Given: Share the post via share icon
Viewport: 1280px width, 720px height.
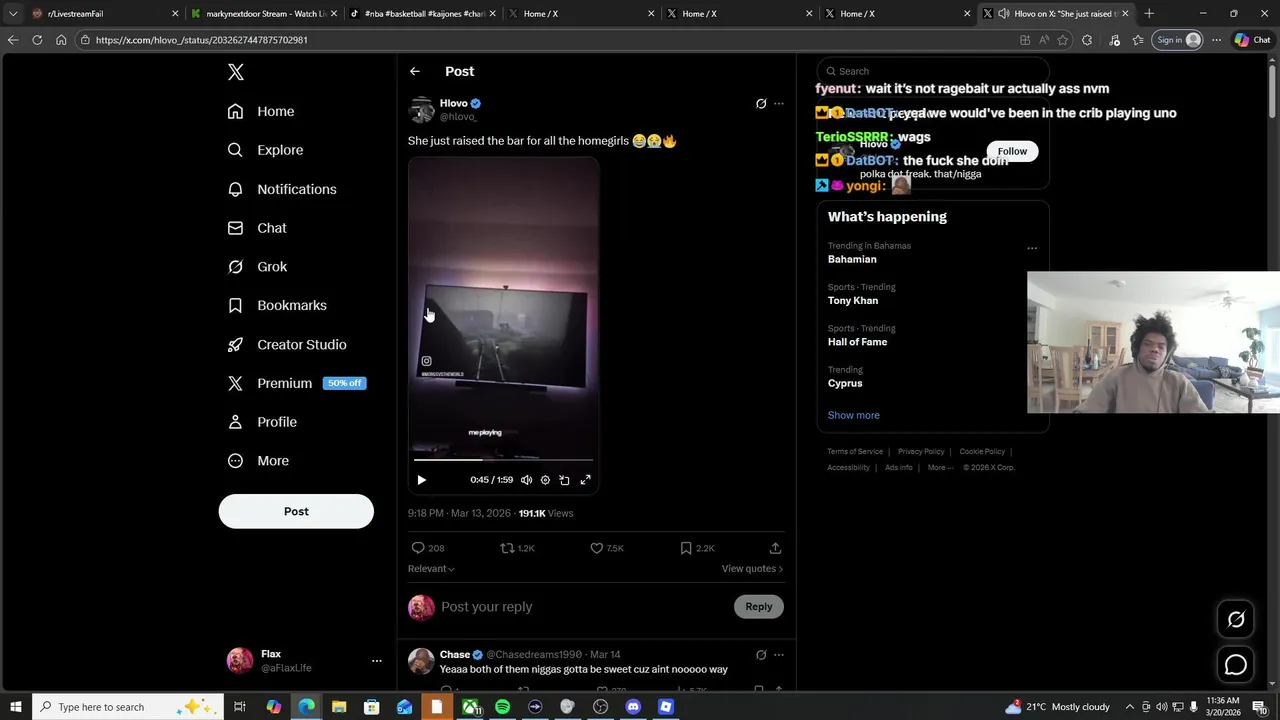Looking at the screenshot, I should pyautogui.click(x=775, y=548).
